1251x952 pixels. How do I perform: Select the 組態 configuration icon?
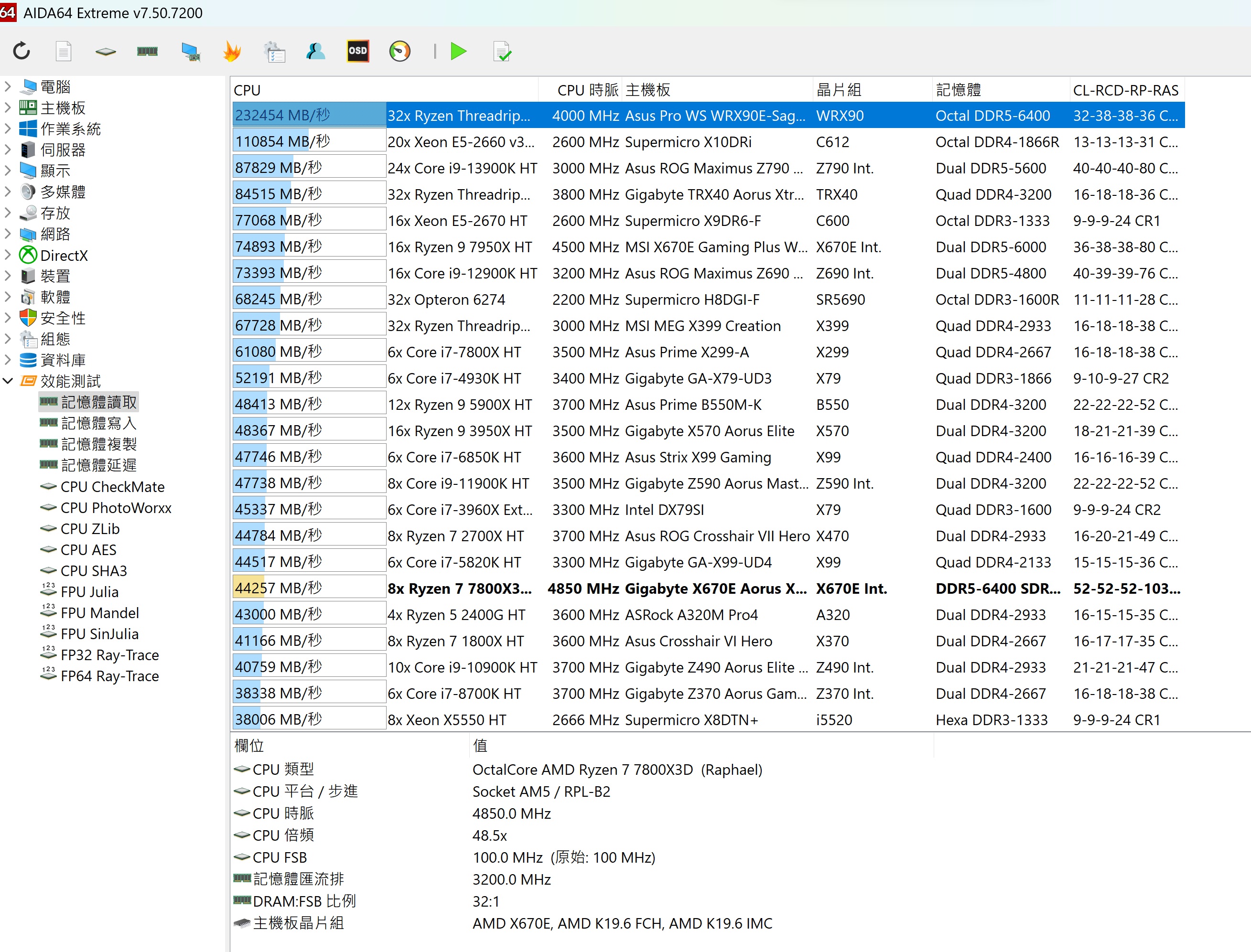(28, 339)
